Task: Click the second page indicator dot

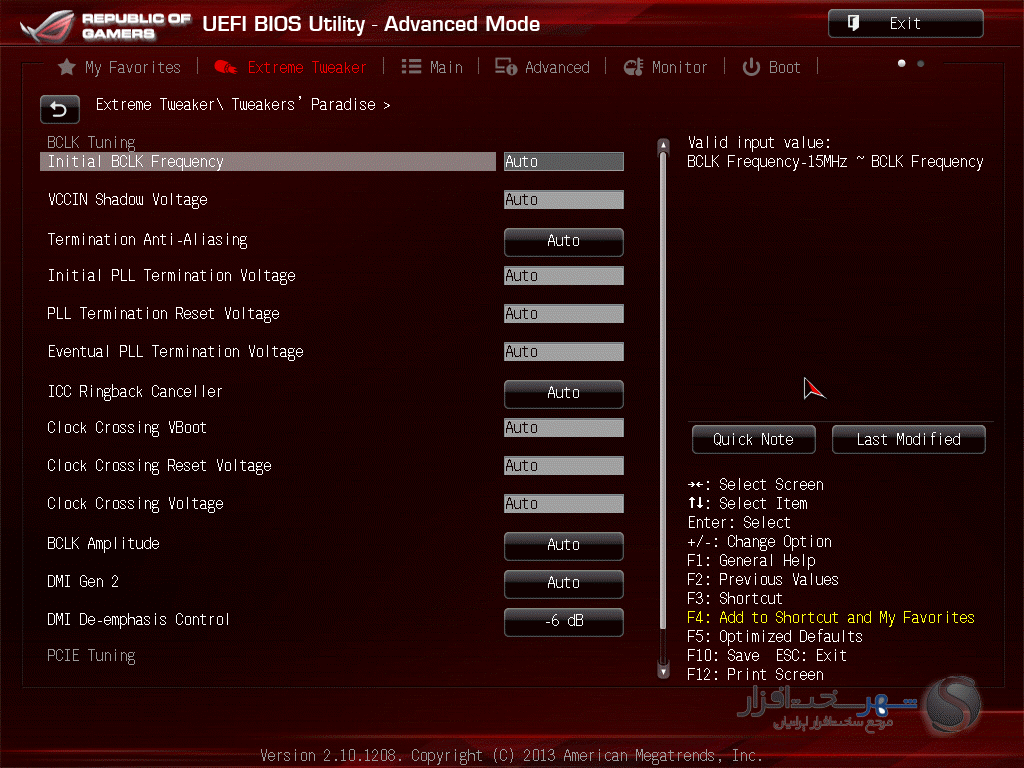Action: point(920,63)
